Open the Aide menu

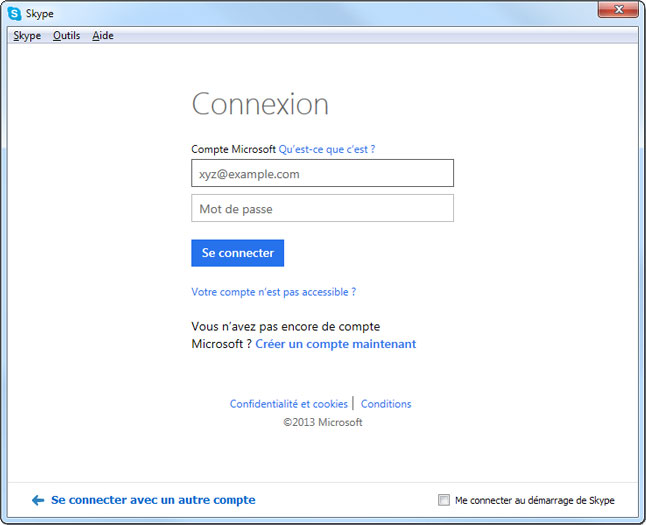click(103, 36)
